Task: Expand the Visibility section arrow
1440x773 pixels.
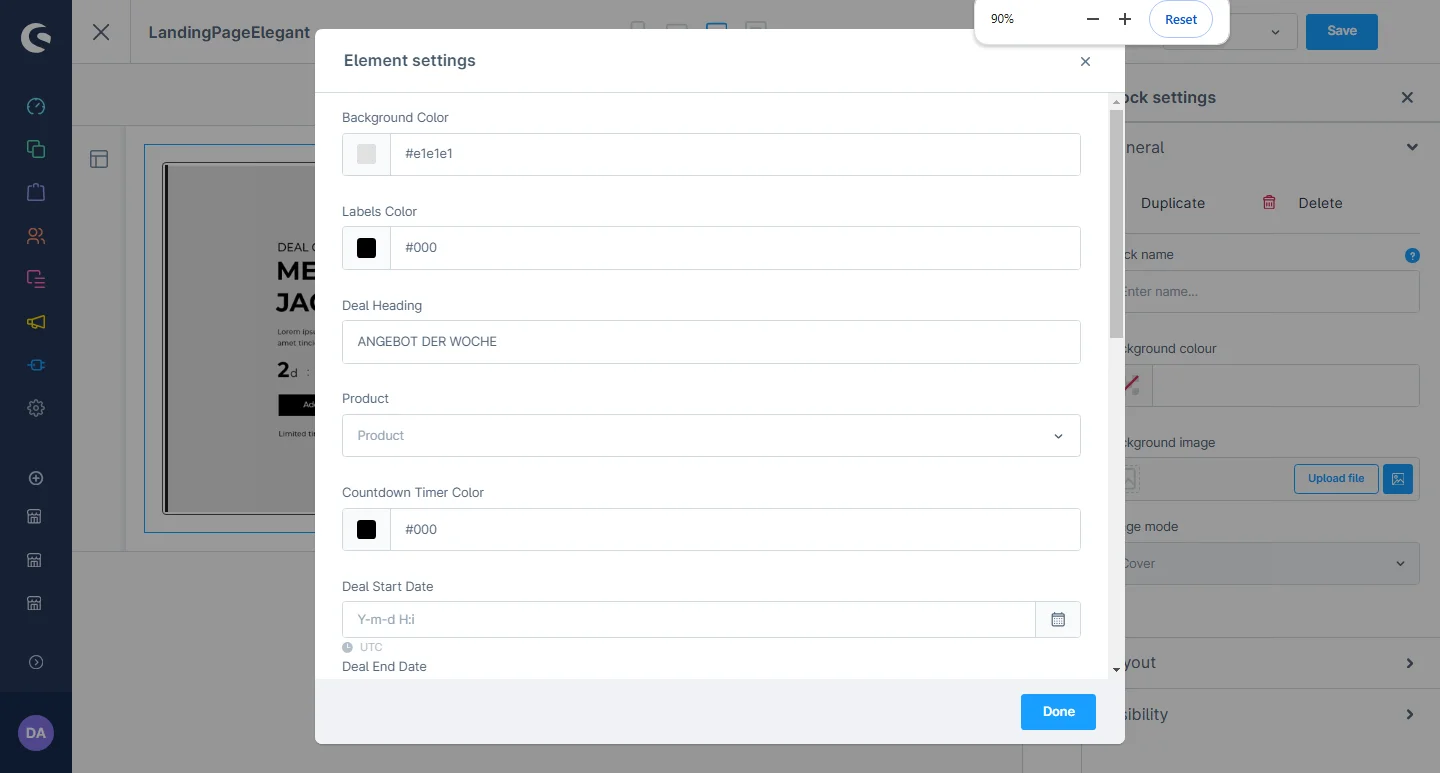Action: (1410, 714)
